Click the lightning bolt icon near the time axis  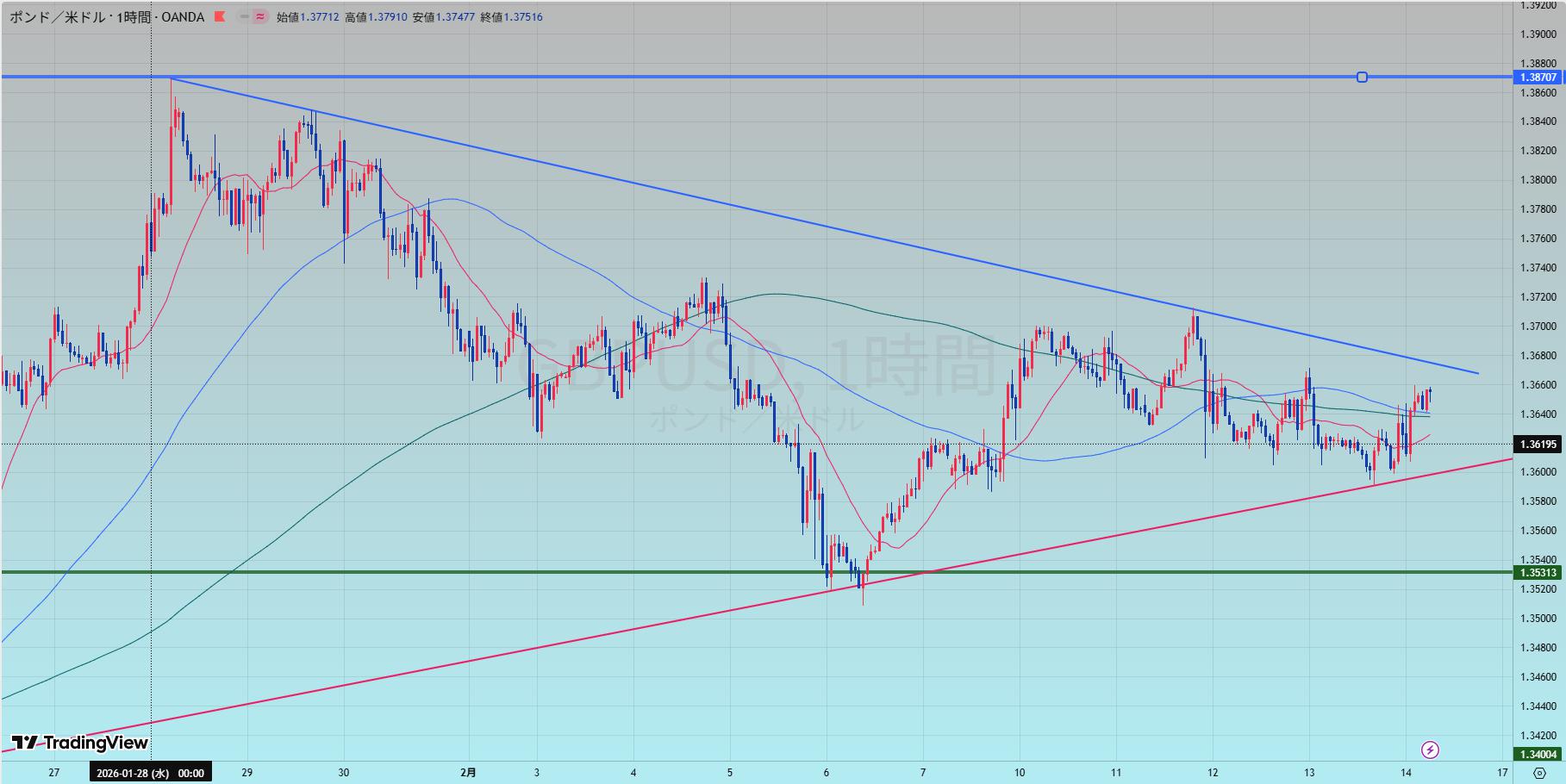tap(1430, 750)
